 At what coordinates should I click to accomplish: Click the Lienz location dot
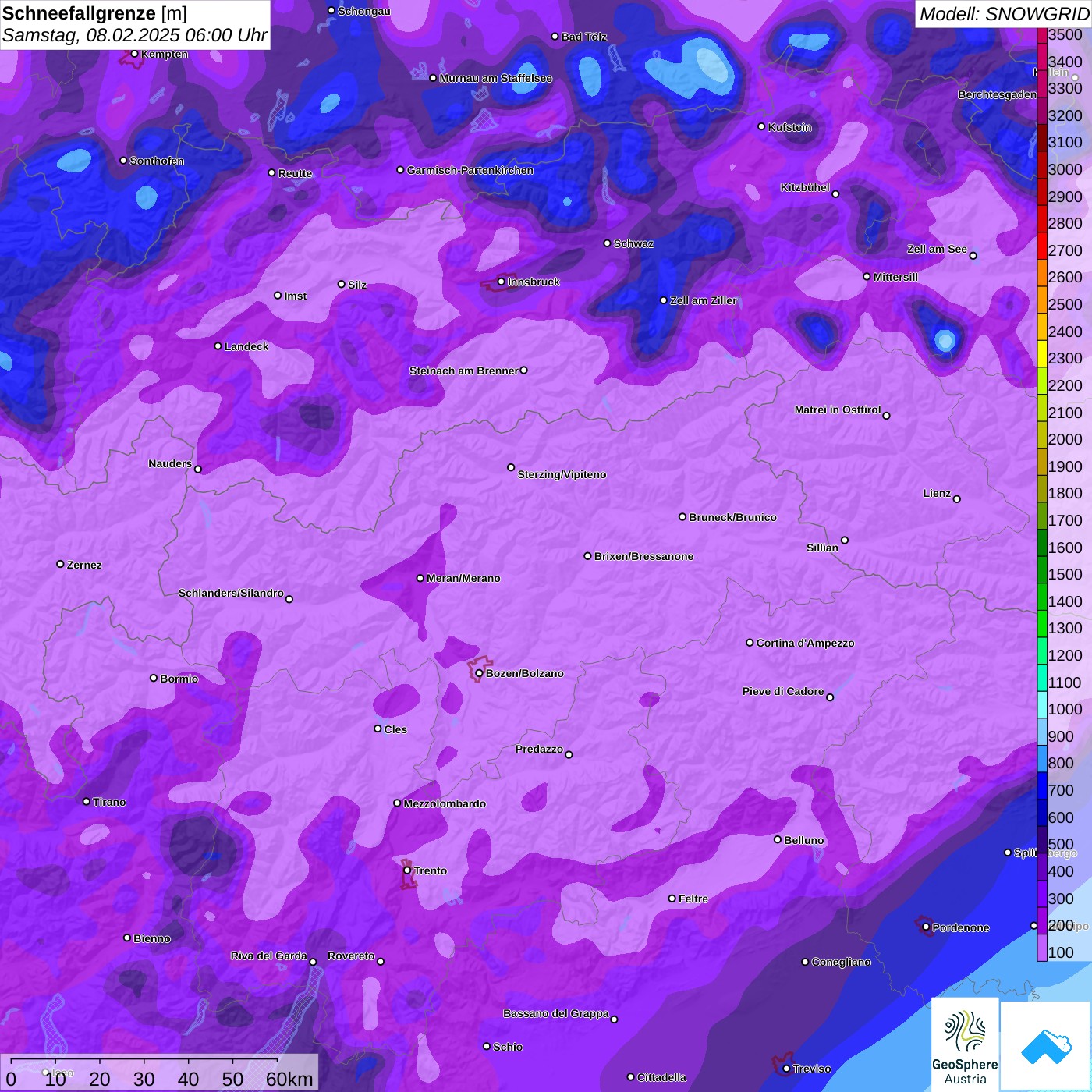(x=957, y=499)
